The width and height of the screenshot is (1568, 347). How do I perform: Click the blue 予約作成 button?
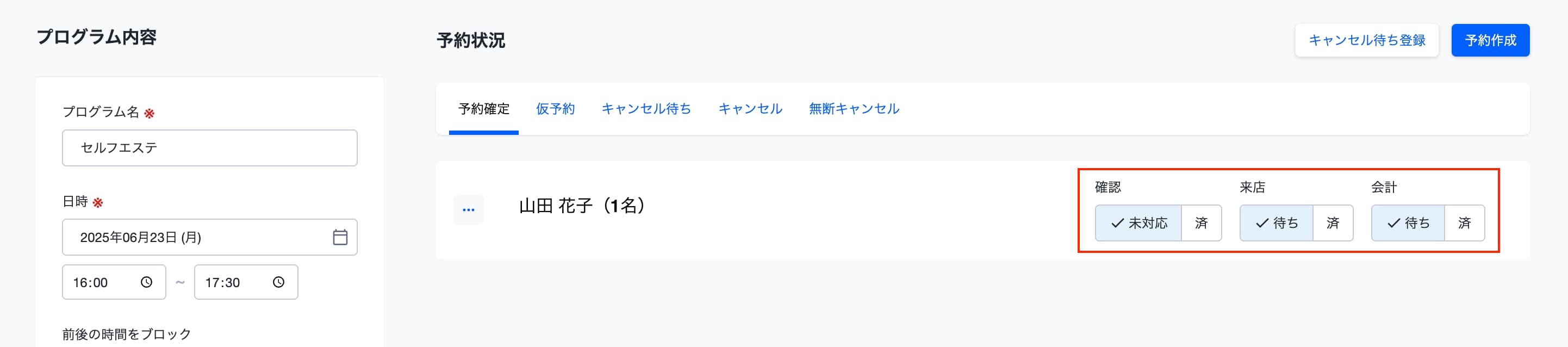click(x=1490, y=40)
